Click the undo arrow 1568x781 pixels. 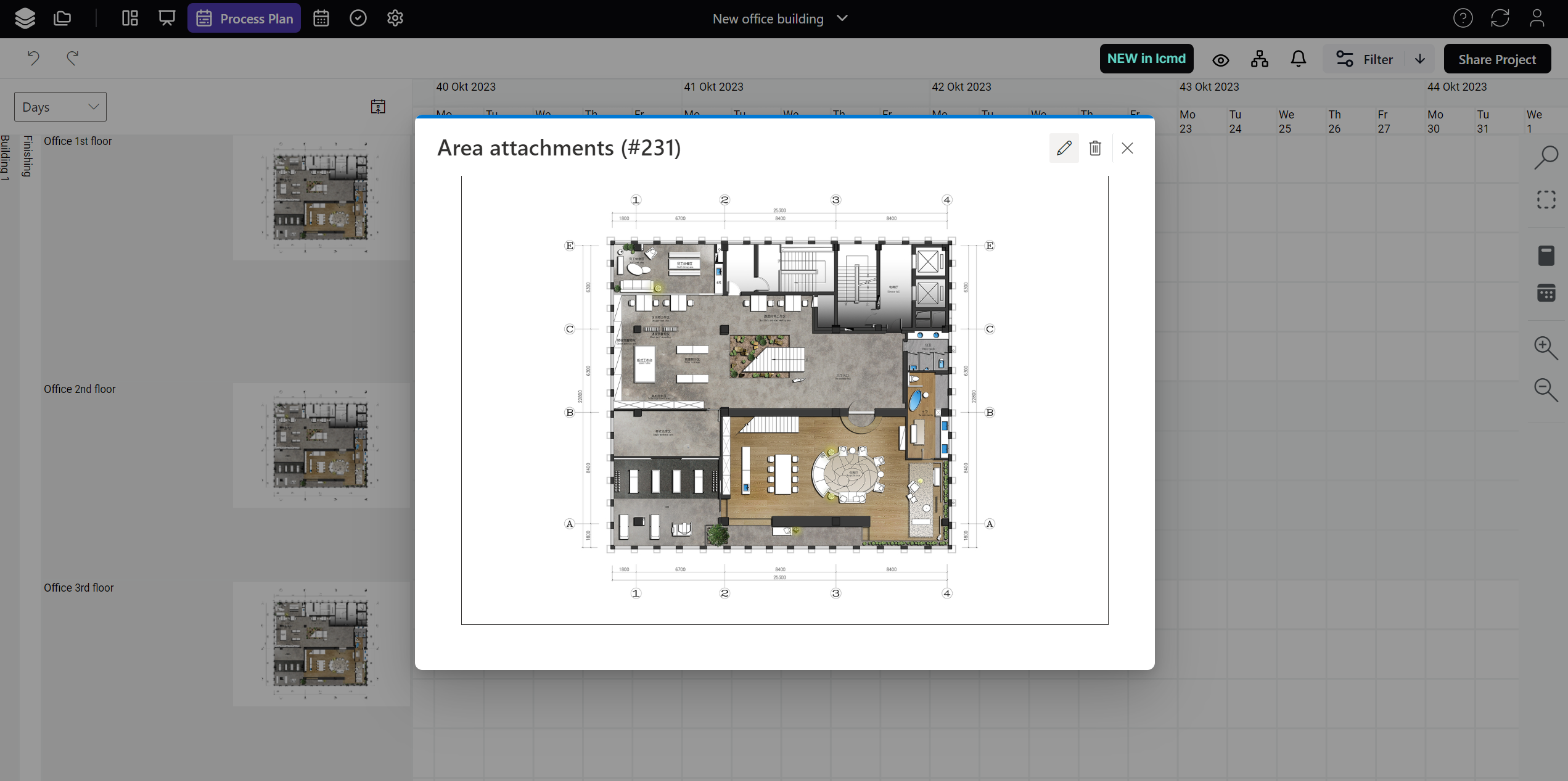33,58
